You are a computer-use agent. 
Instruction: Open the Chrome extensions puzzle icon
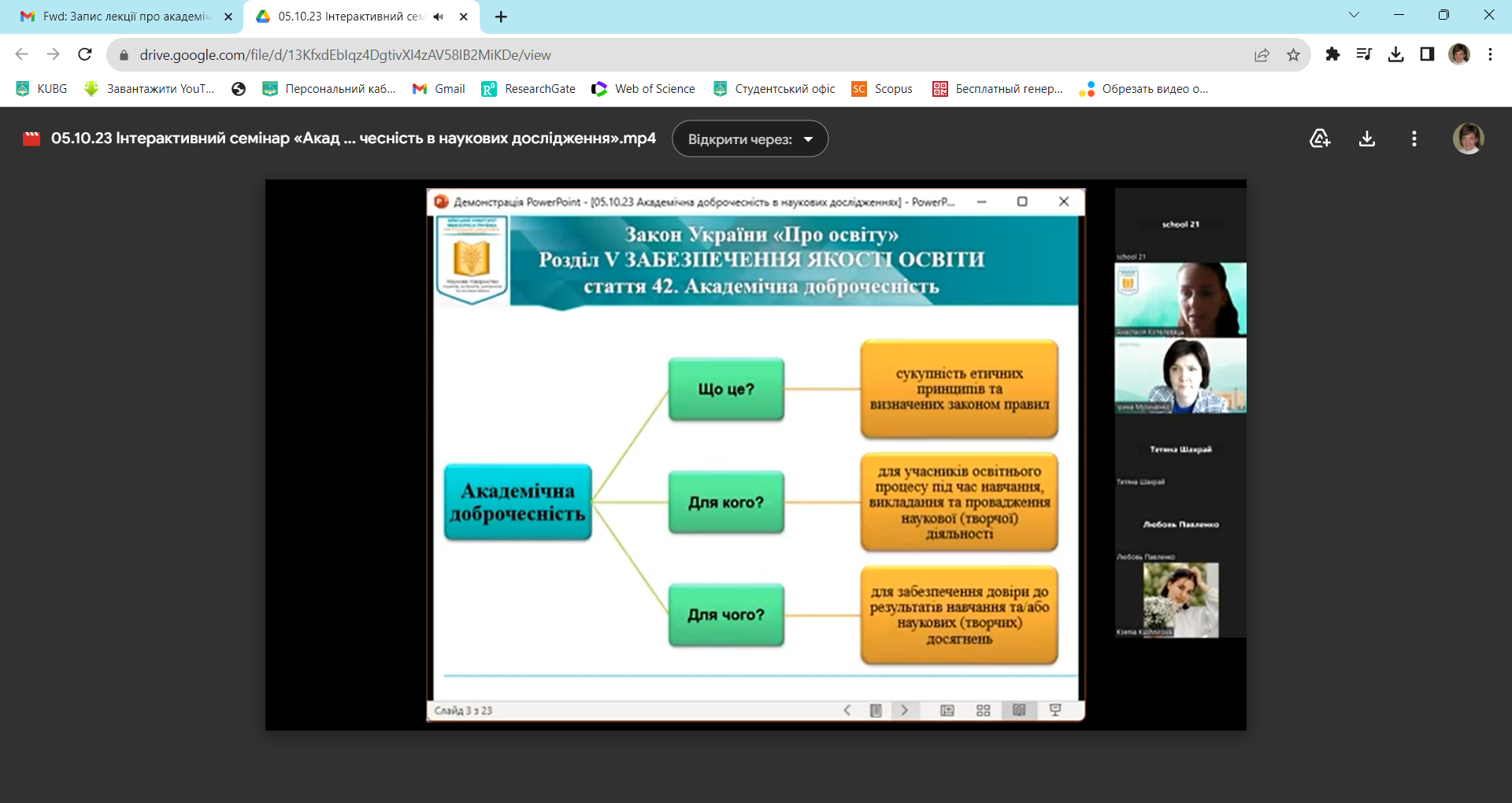tap(1332, 54)
